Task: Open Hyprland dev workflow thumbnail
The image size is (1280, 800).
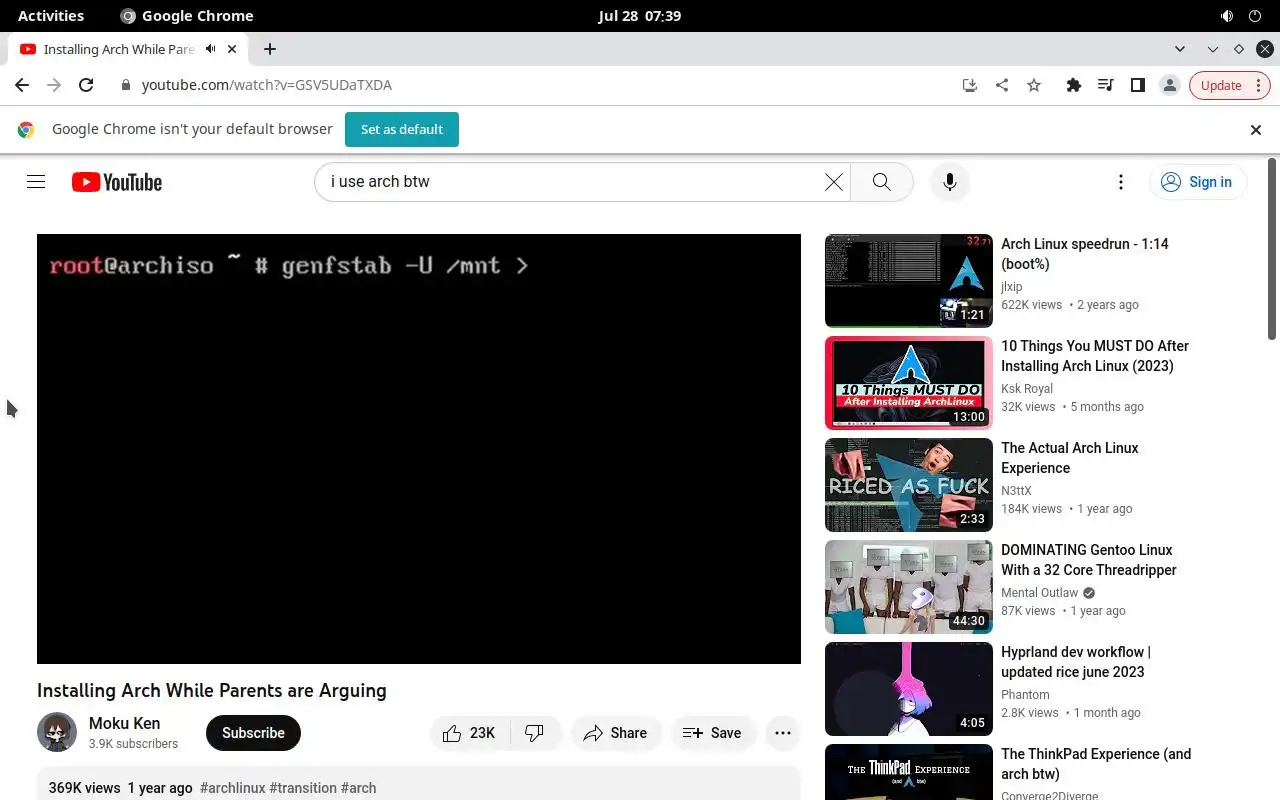Action: click(909, 689)
